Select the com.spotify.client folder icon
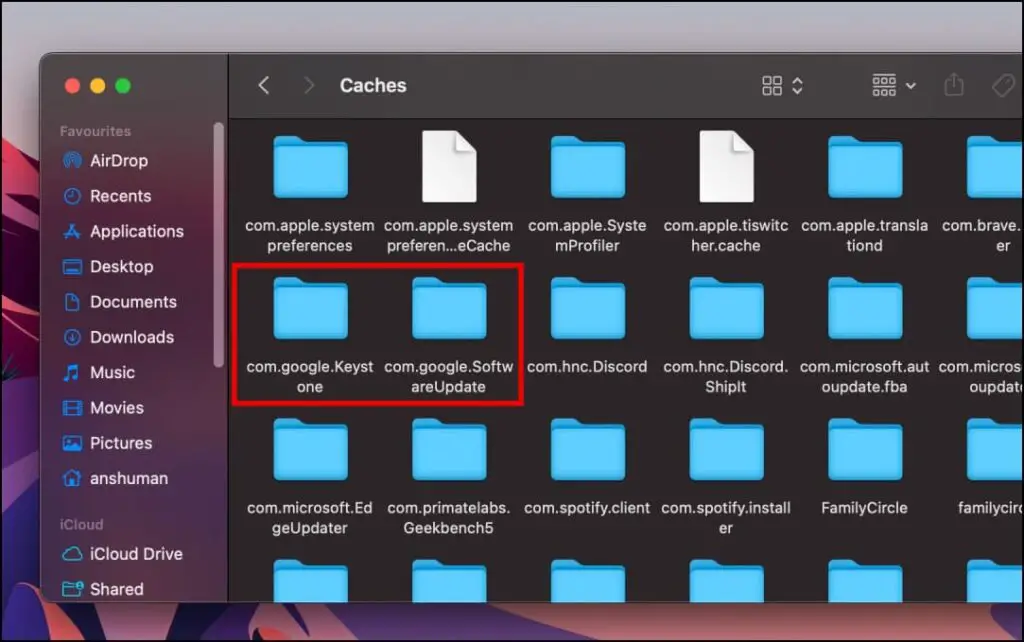Viewport: 1024px width, 642px height. pos(588,449)
